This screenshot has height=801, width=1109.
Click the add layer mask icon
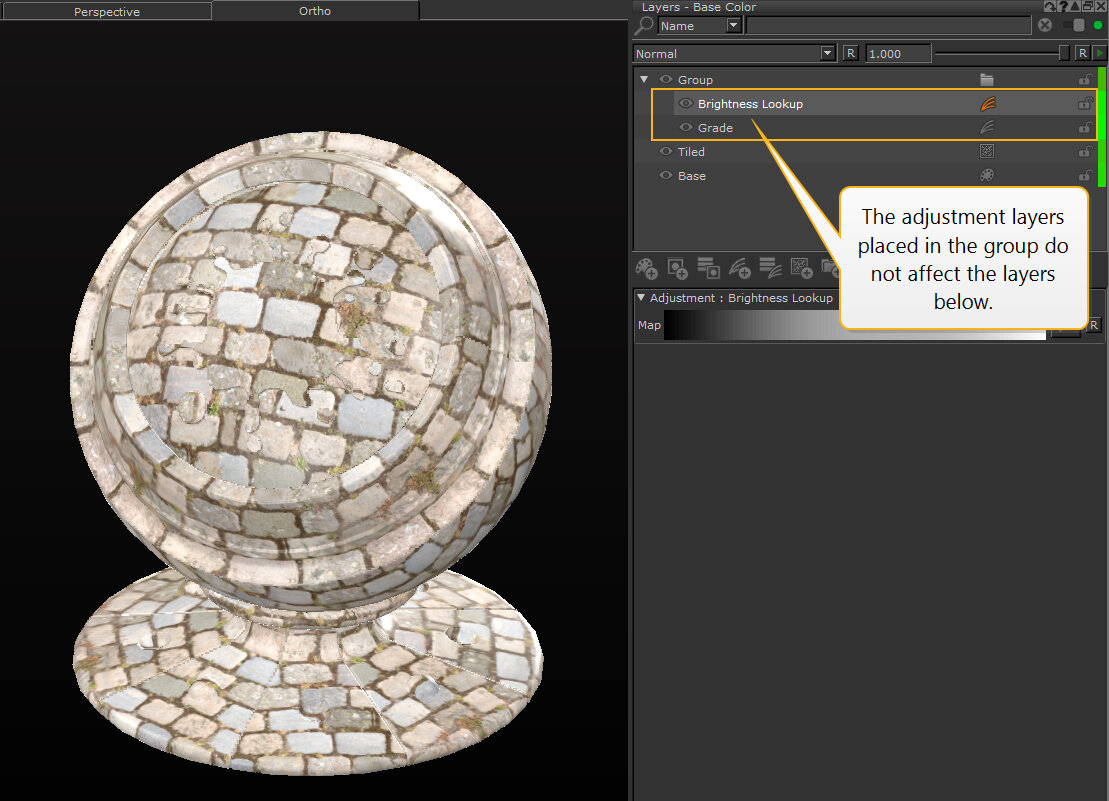678,268
